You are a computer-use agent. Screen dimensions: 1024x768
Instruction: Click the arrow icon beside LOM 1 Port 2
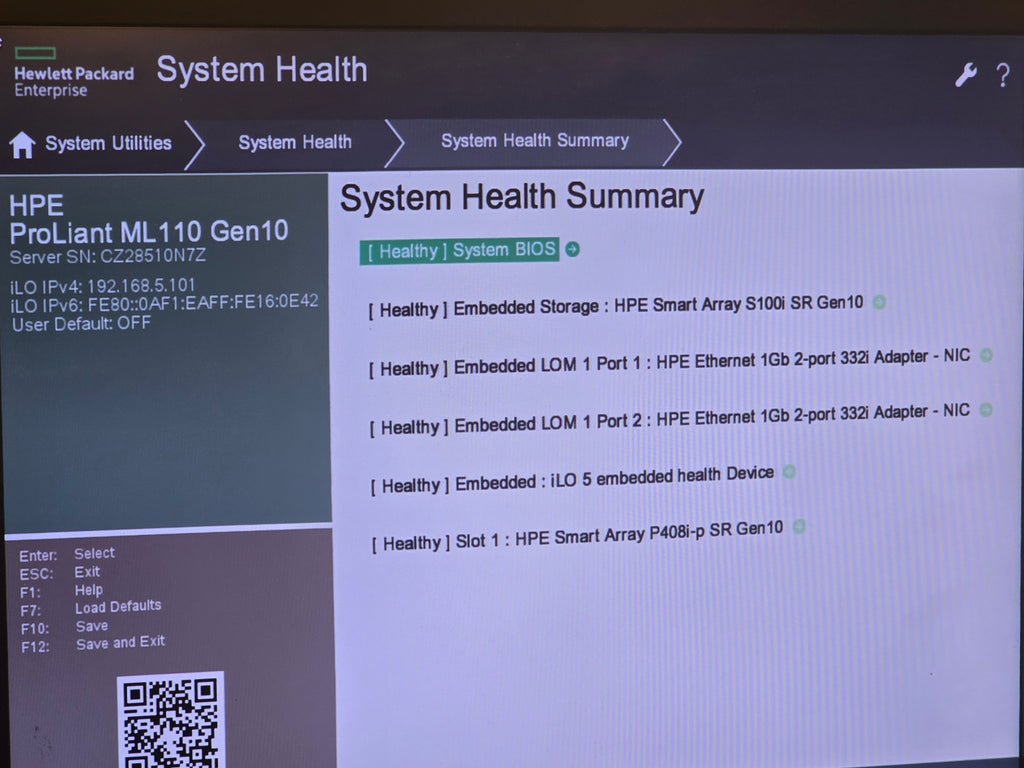tap(986, 410)
